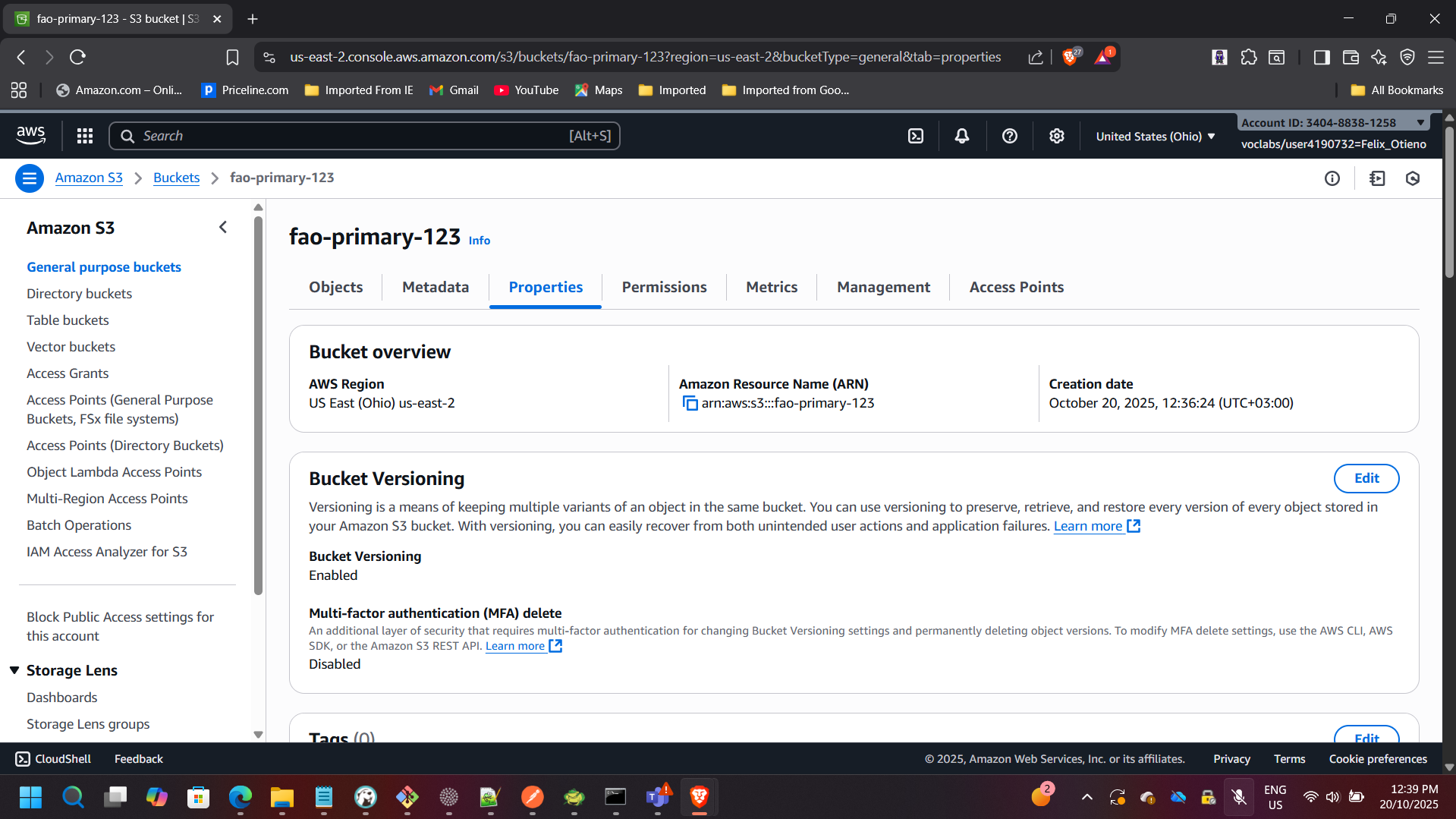Open Brave browser in the Windows taskbar
This screenshot has height=819, width=1456.
[699, 797]
